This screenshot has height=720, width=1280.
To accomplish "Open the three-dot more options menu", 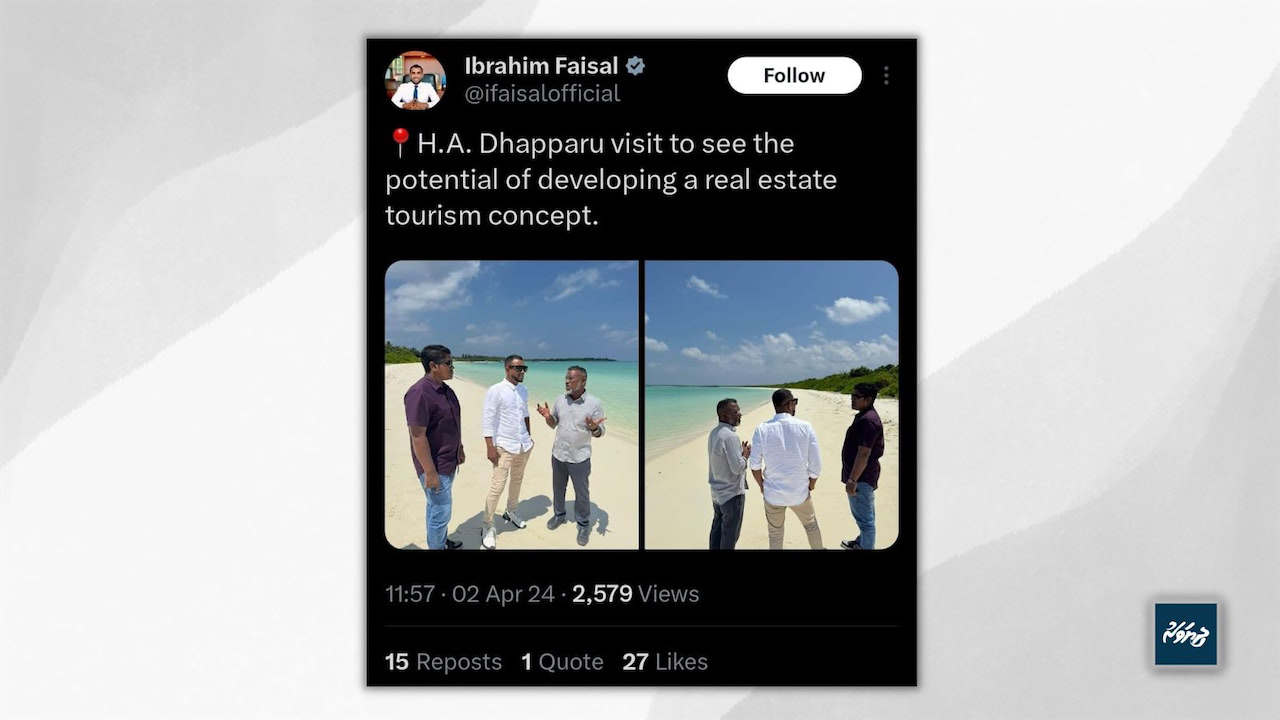I will coord(885,75).
